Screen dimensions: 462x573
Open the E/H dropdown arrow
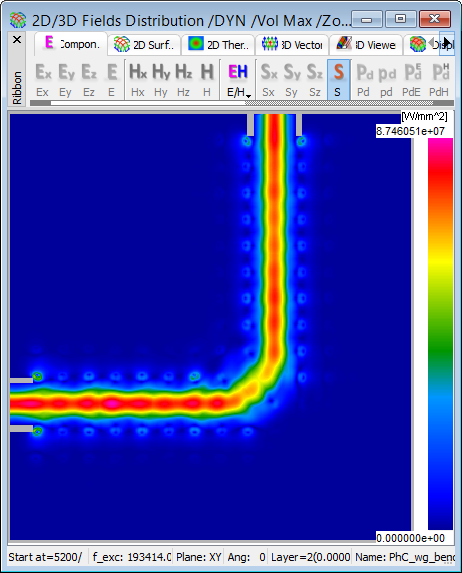pyautogui.click(x=249, y=96)
